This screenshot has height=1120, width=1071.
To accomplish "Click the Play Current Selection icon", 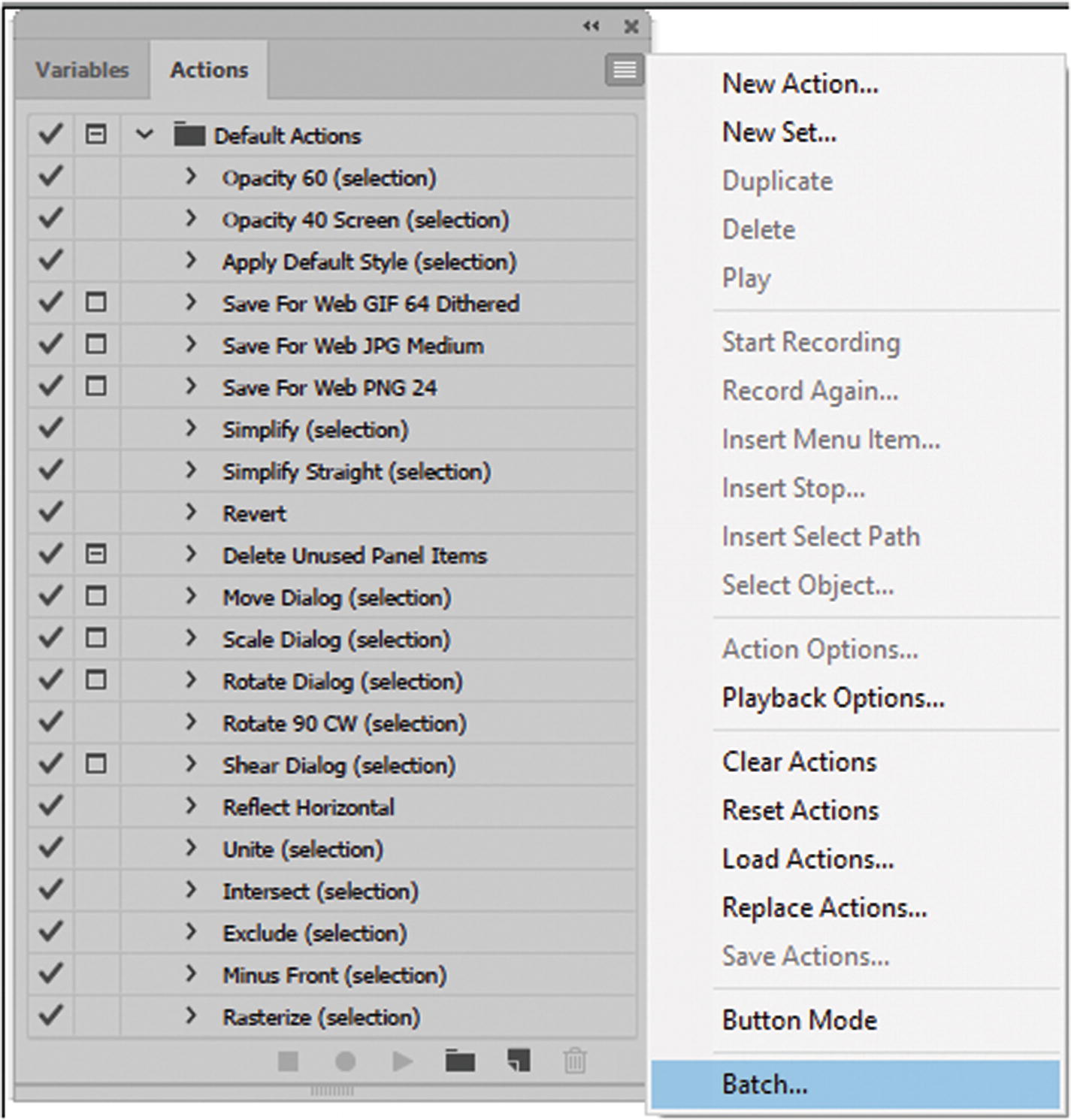I will point(403,1061).
